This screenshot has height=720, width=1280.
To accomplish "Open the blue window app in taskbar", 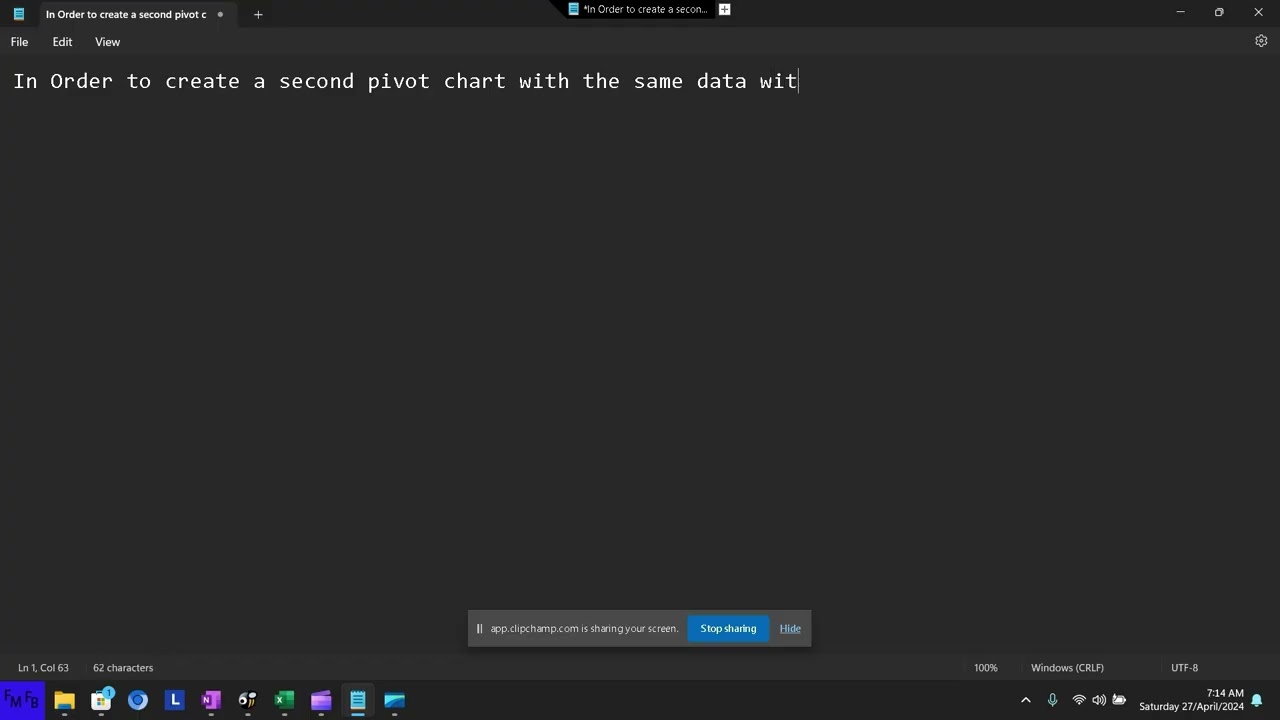I will pyautogui.click(x=395, y=700).
